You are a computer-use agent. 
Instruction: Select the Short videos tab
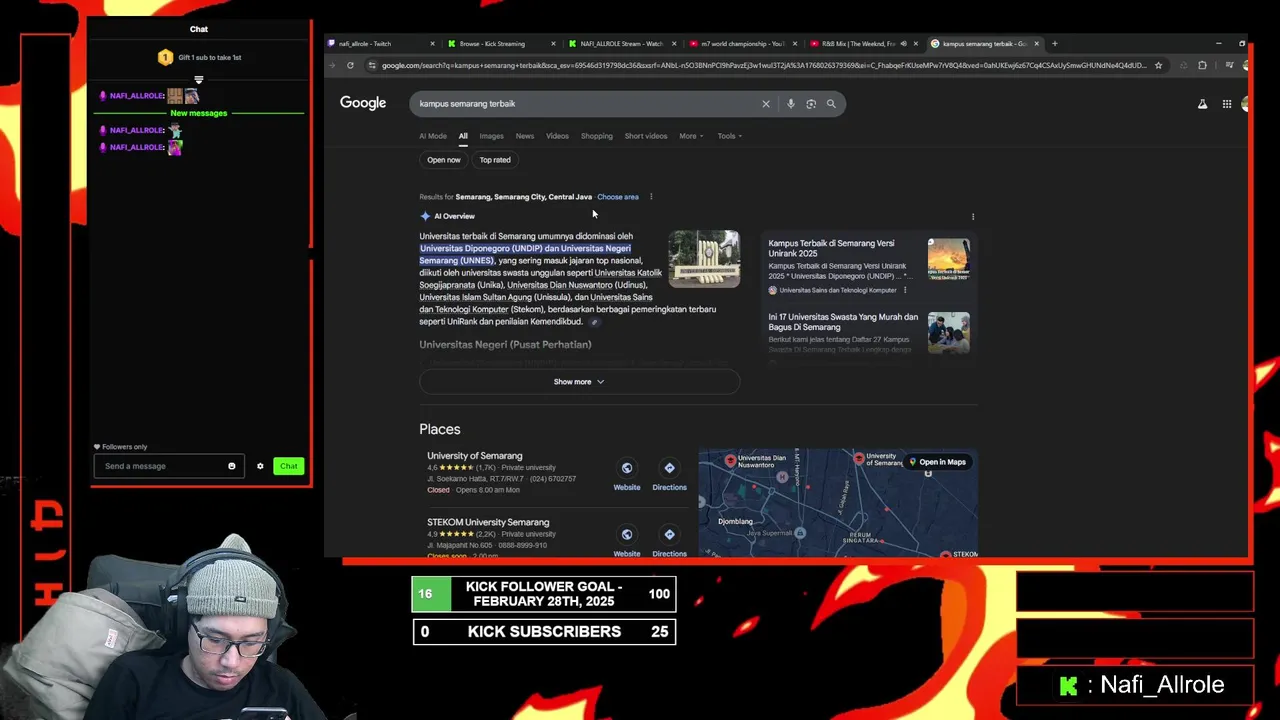coord(646,136)
